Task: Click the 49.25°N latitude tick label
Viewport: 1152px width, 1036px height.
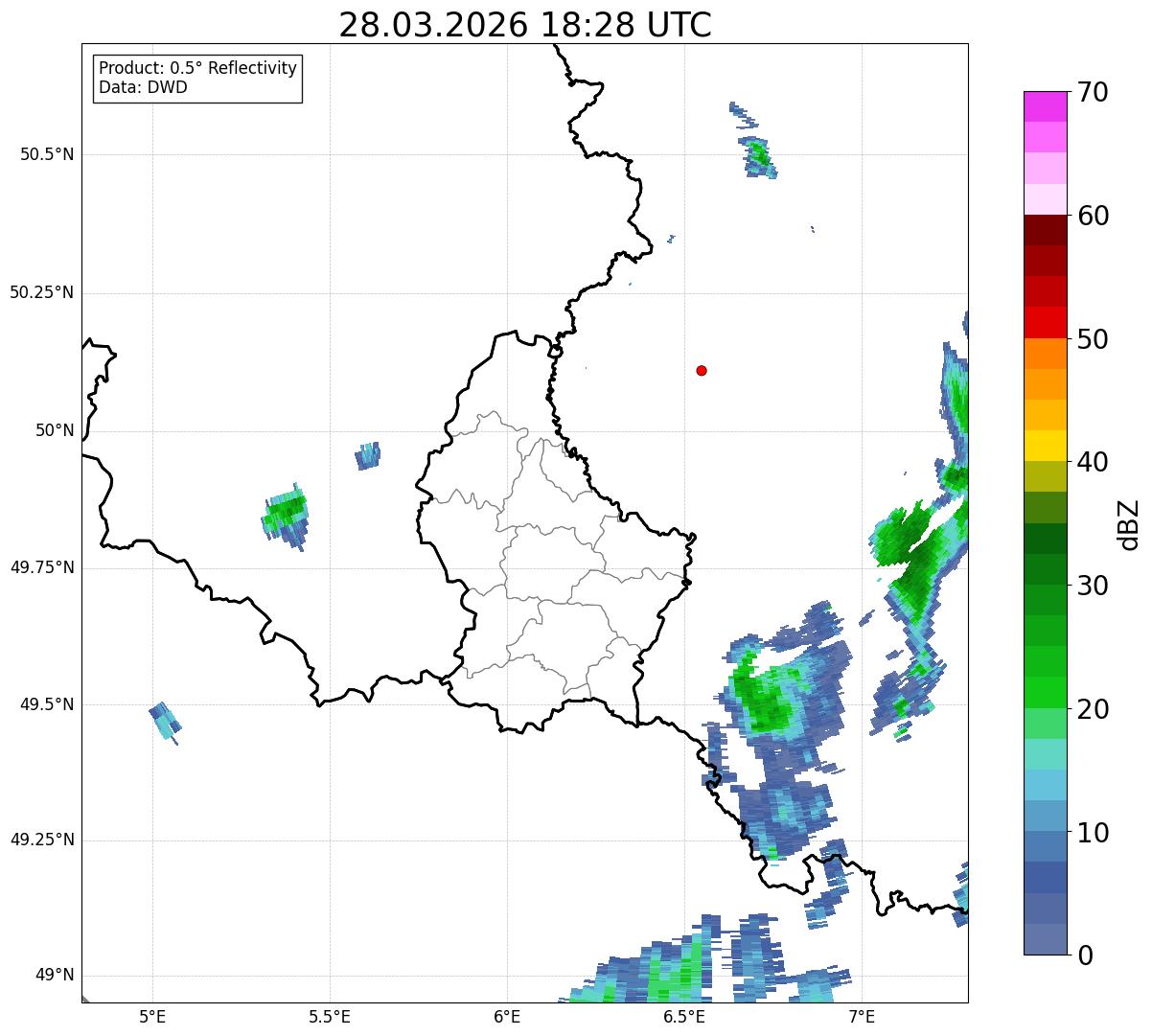Action: pos(42,840)
